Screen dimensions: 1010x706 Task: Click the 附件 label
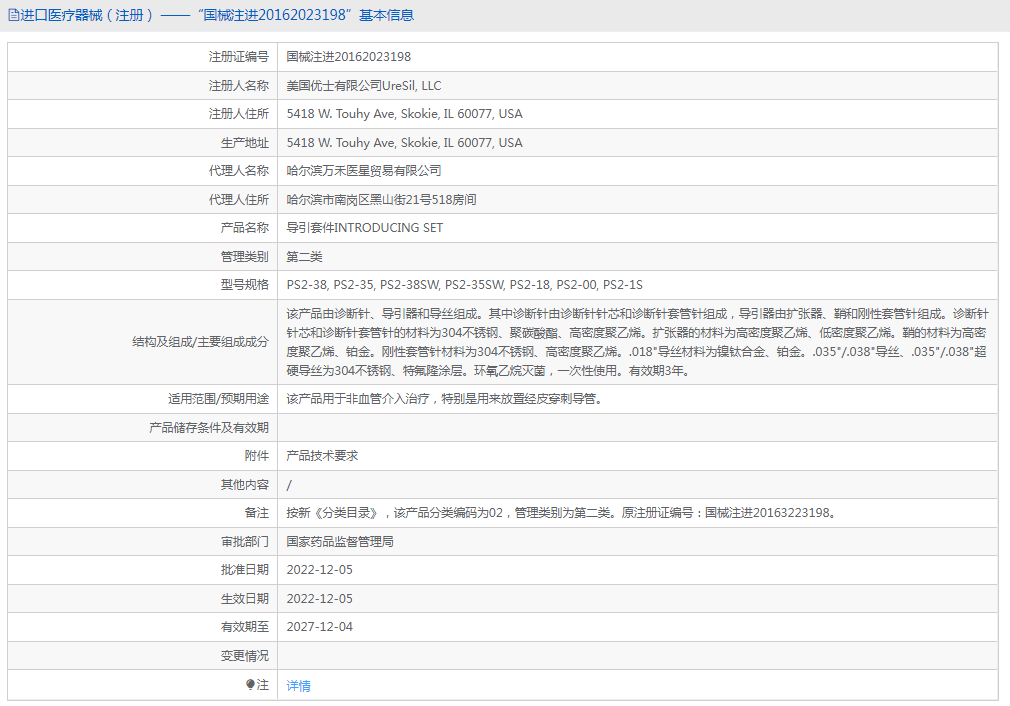tap(256, 456)
